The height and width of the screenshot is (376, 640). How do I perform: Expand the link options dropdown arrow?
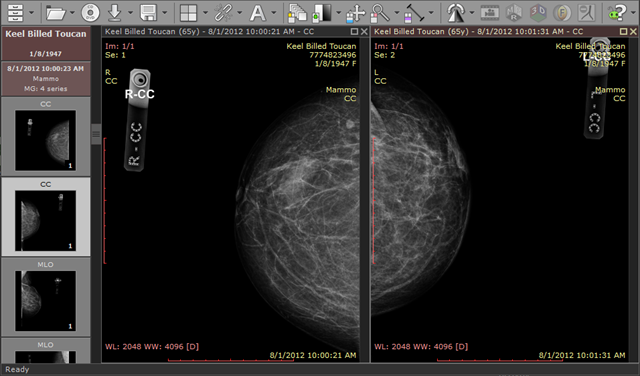click(239, 13)
